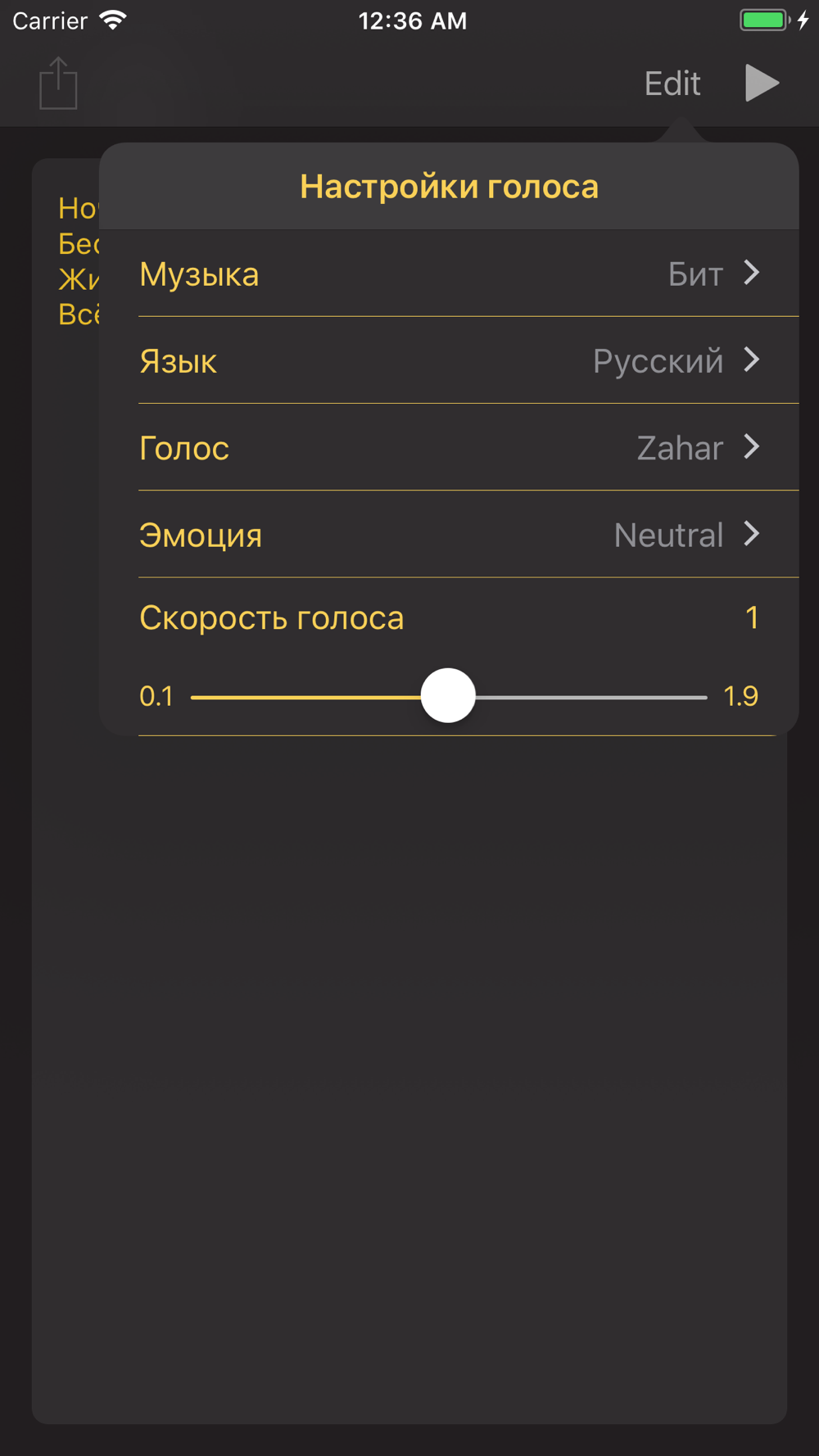
Task: Tap the Бит music value
Action: click(x=695, y=274)
